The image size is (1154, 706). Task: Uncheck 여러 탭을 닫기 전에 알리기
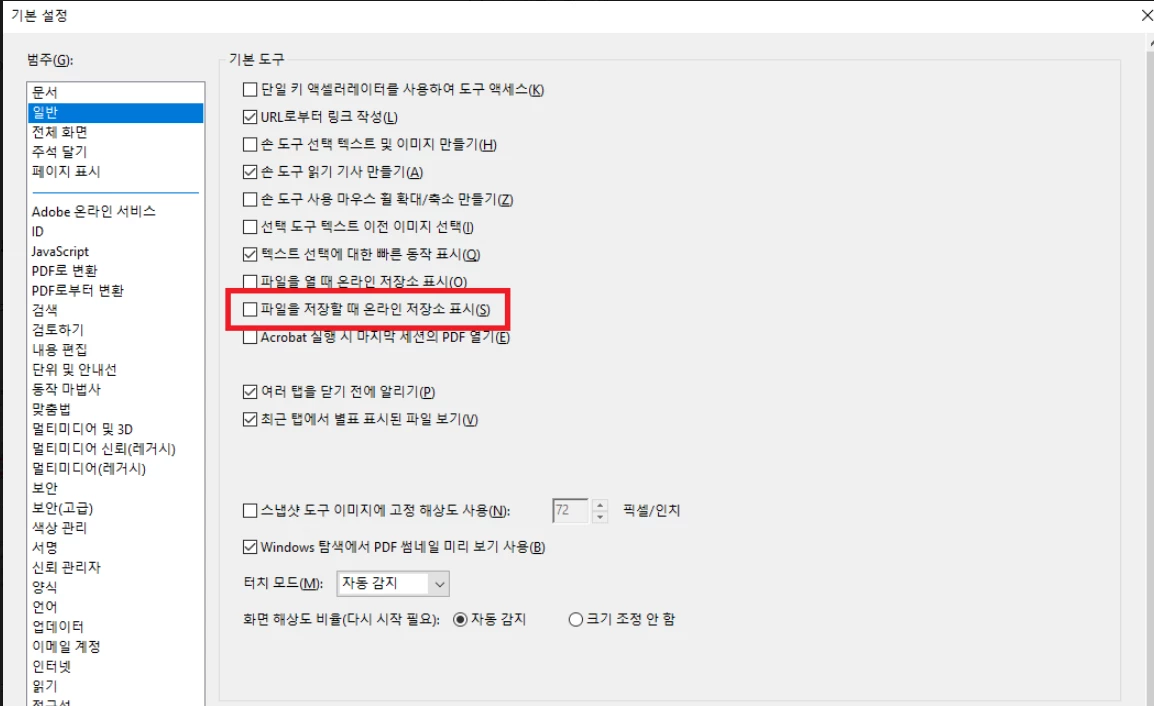pos(250,392)
